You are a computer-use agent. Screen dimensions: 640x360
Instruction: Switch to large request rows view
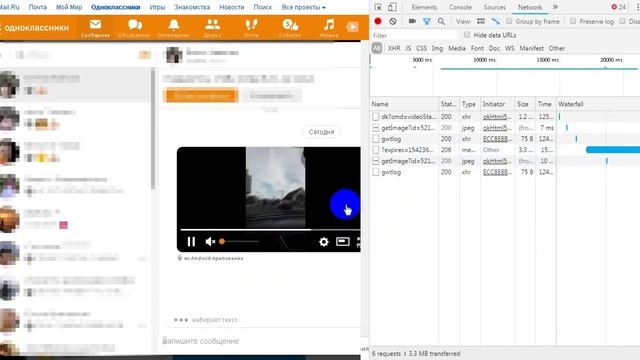(x=481, y=21)
